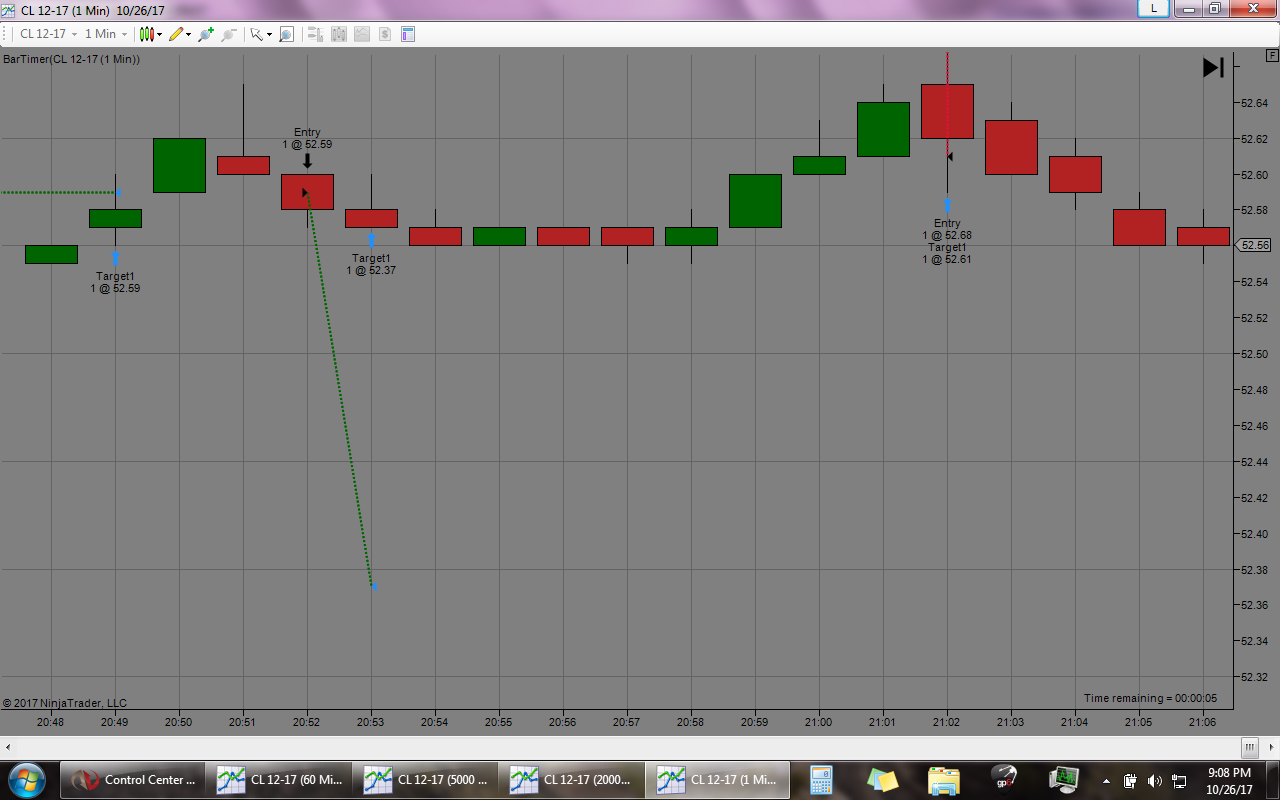This screenshot has height=800, width=1280.
Task: Click the dollar sign toolbar icon
Action: 384,34
